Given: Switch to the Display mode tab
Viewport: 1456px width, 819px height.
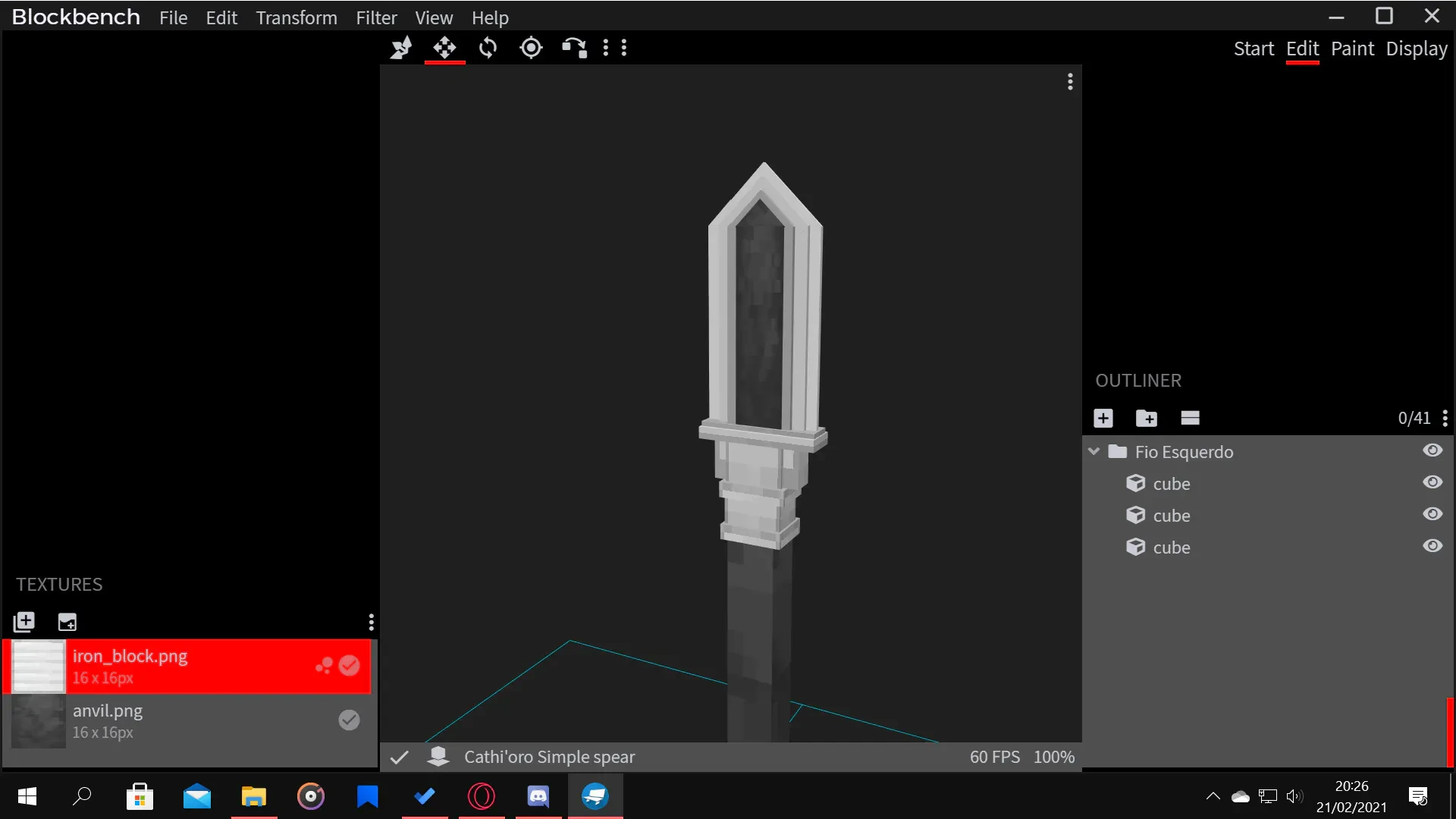Looking at the screenshot, I should [x=1417, y=49].
